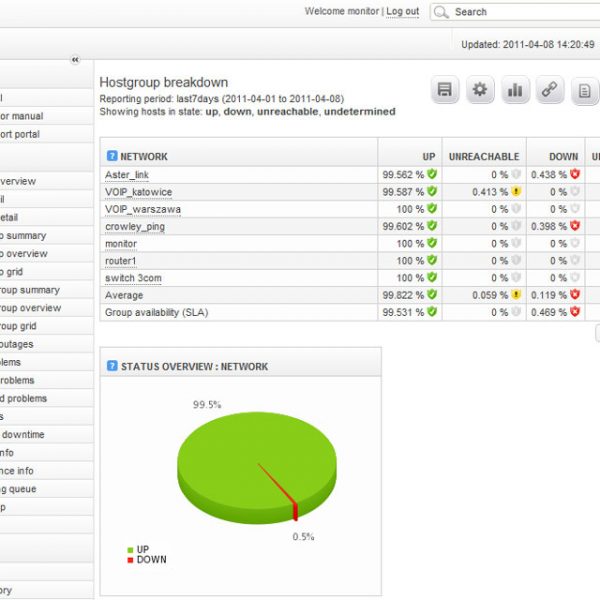Viewport: 600px width, 600px height.
Task: Click the document page icon button
Action: point(583,90)
